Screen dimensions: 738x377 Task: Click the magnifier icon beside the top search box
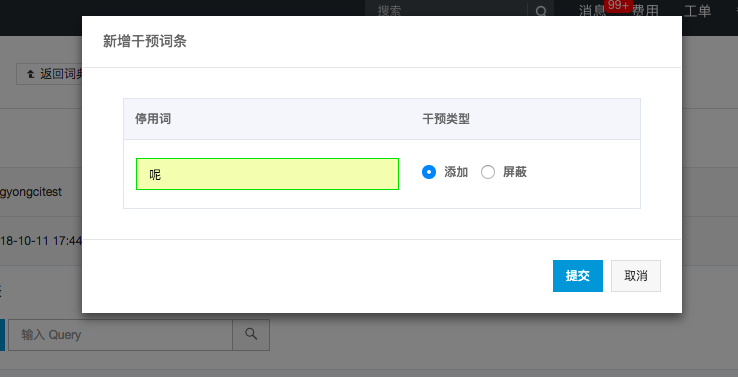tap(541, 11)
